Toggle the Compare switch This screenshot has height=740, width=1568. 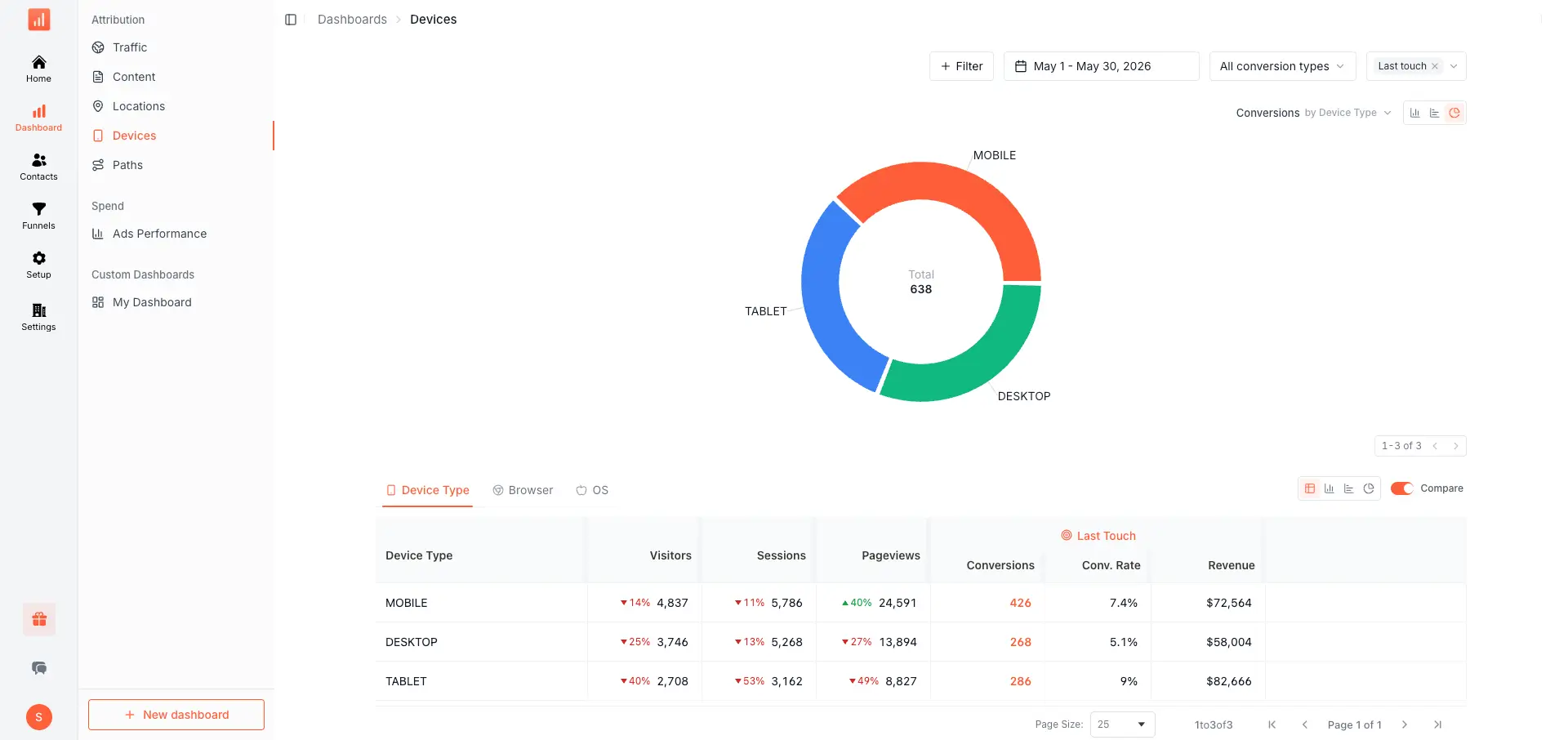coord(1402,488)
